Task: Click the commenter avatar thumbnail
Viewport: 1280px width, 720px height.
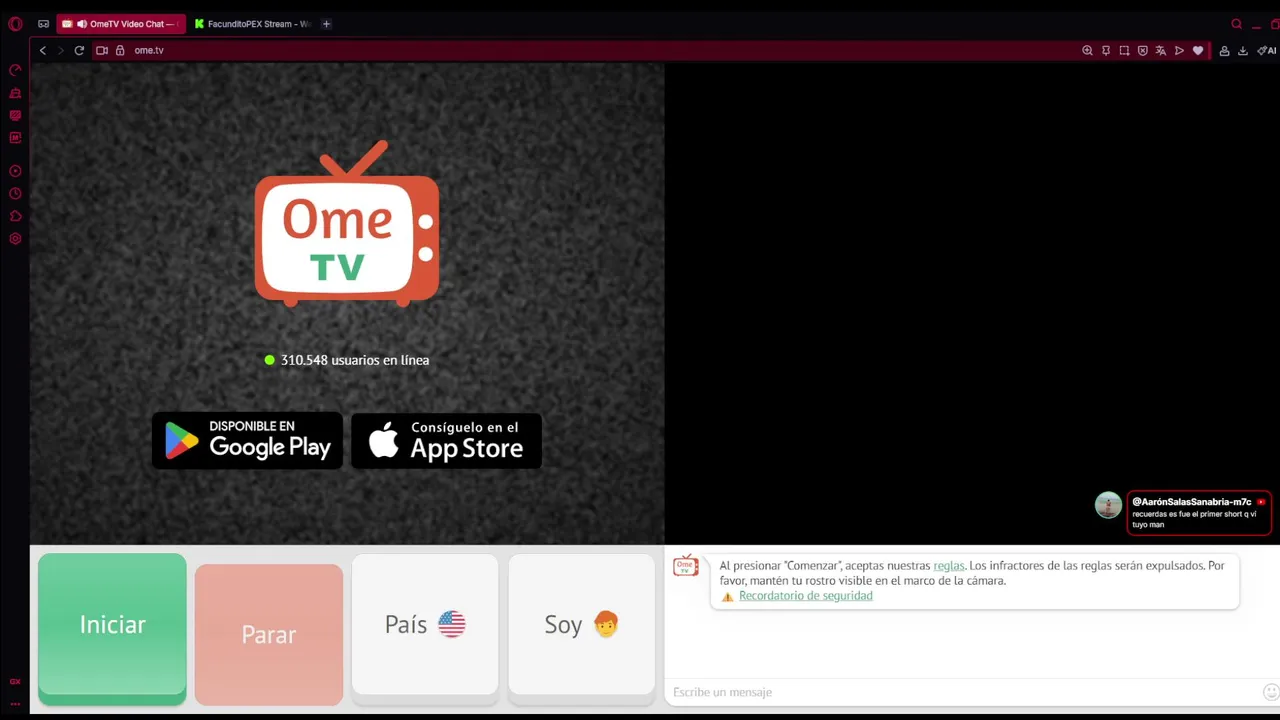Action: [x=1108, y=505]
